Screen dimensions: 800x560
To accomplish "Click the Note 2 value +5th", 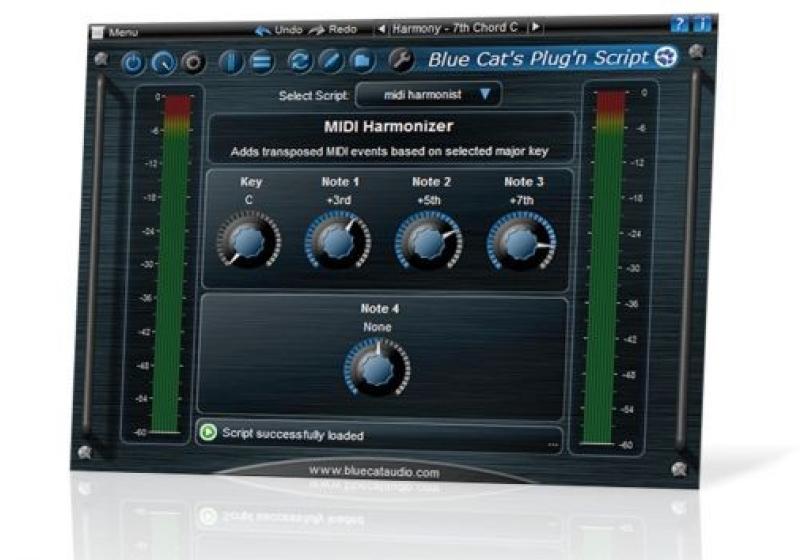I will (429, 200).
